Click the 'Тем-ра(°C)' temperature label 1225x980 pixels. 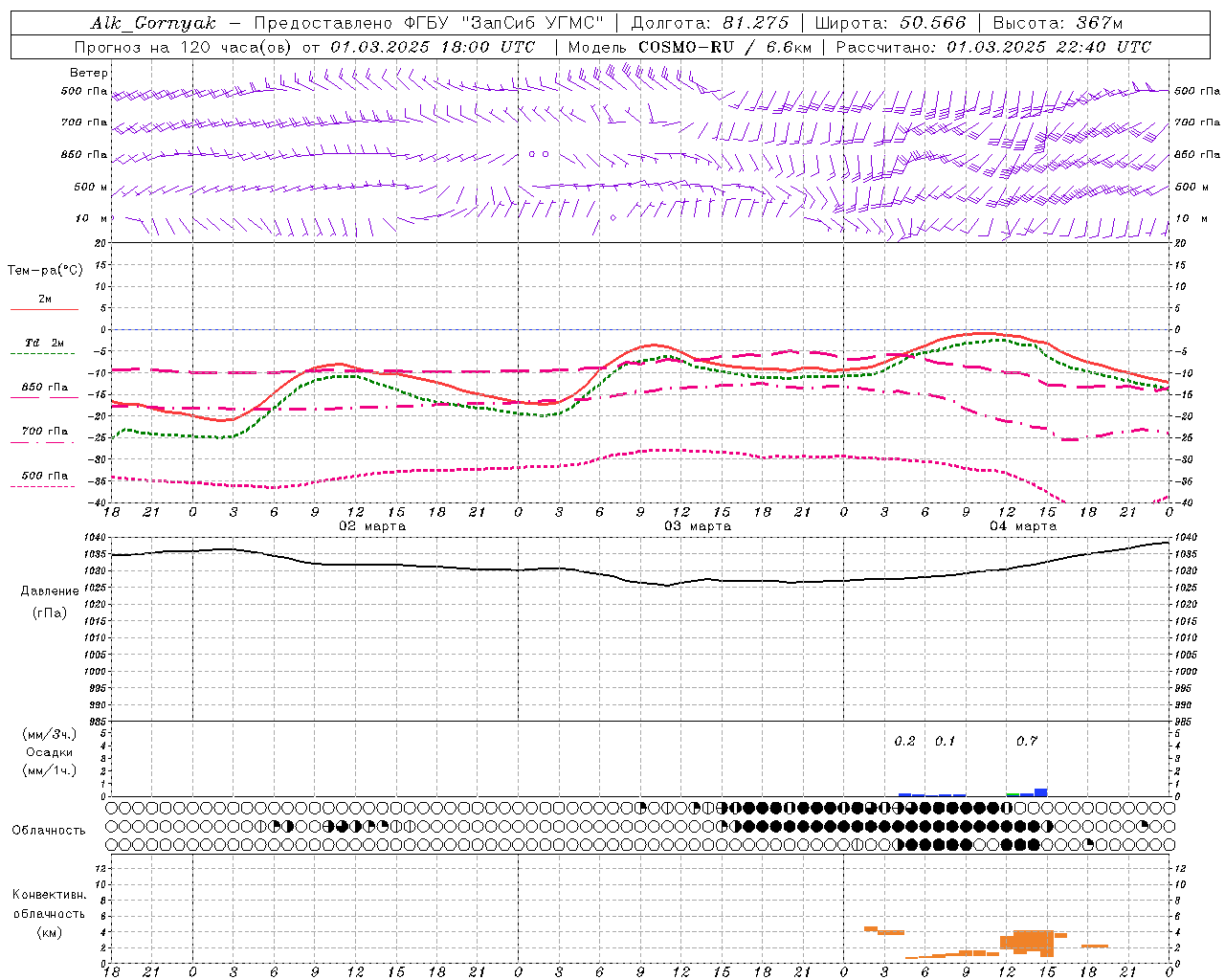(45, 271)
